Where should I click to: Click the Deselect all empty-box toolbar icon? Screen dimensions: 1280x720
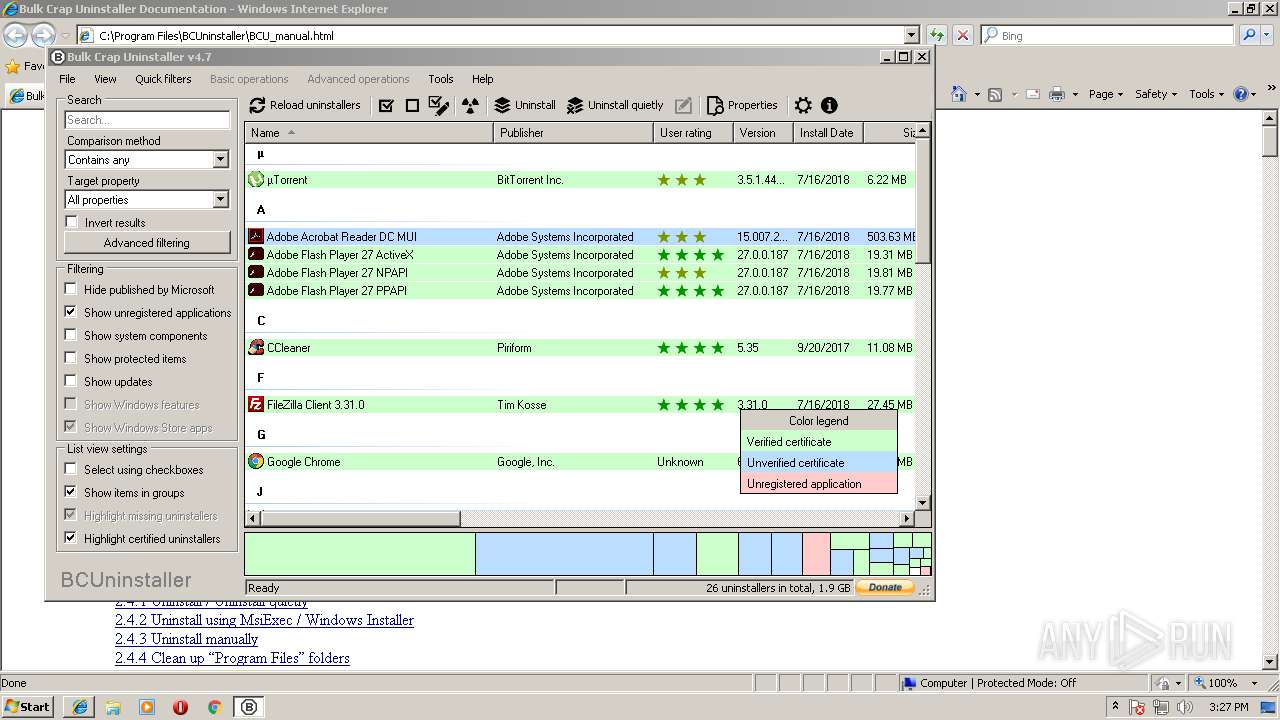(x=412, y=105)
